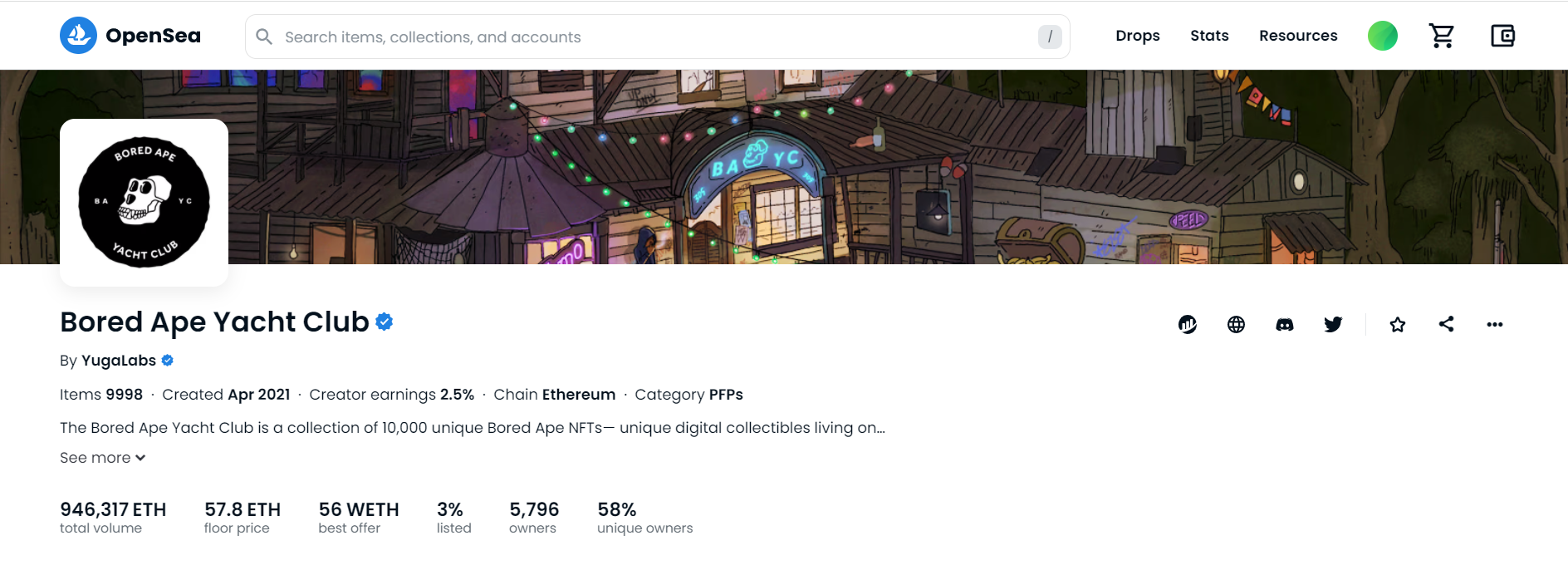Click the 58% unique owners stat

(644, 517)
